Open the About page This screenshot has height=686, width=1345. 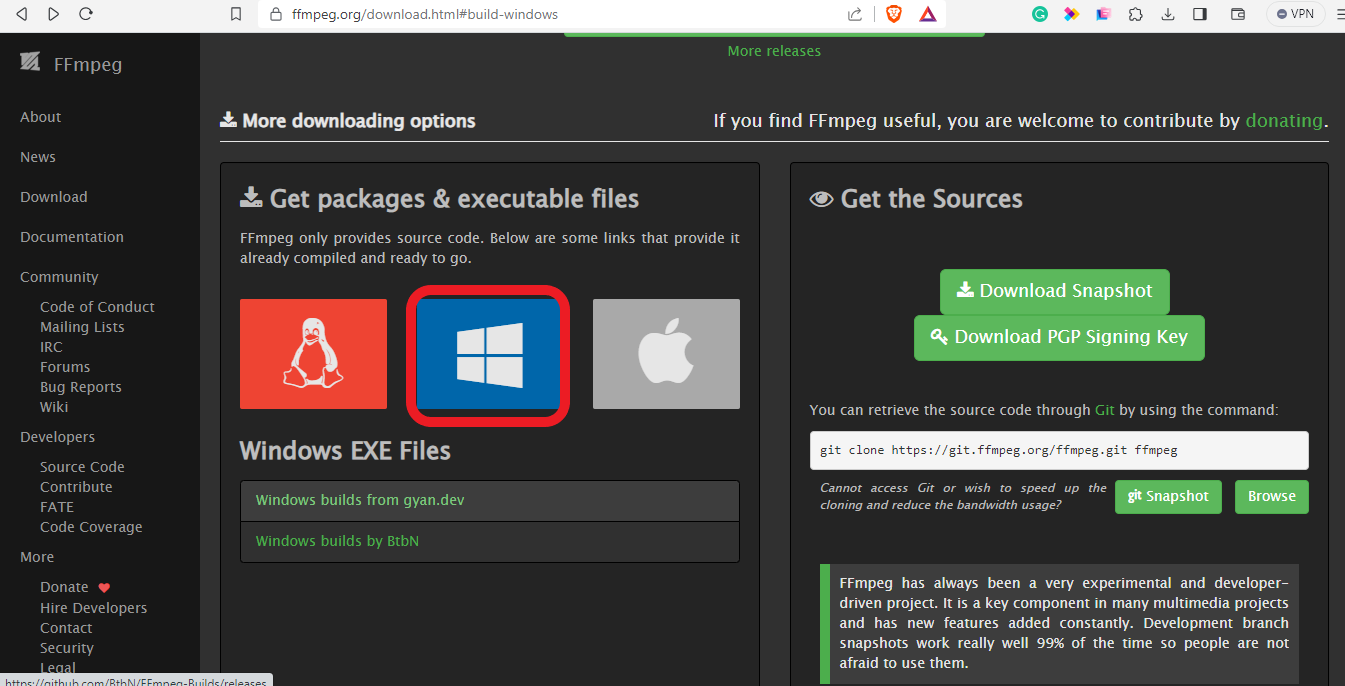coord(41,117)
